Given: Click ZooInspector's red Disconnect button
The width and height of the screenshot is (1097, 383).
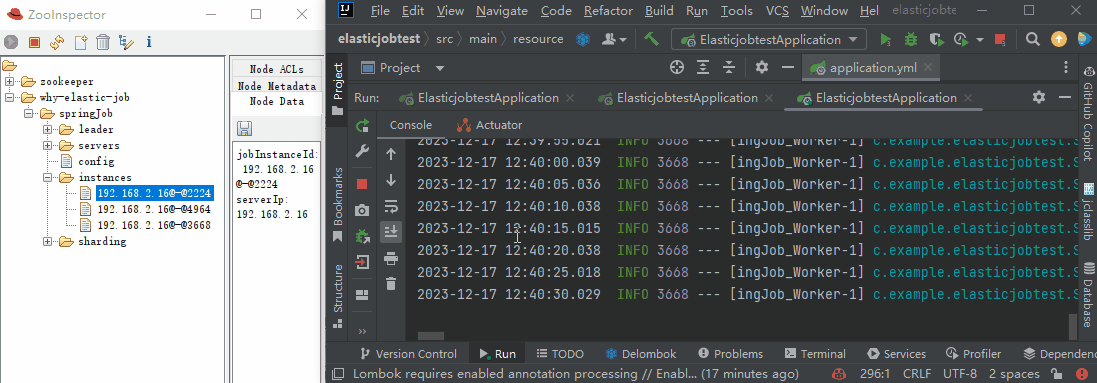Looking at the screenshot, I should coord(34,43).
